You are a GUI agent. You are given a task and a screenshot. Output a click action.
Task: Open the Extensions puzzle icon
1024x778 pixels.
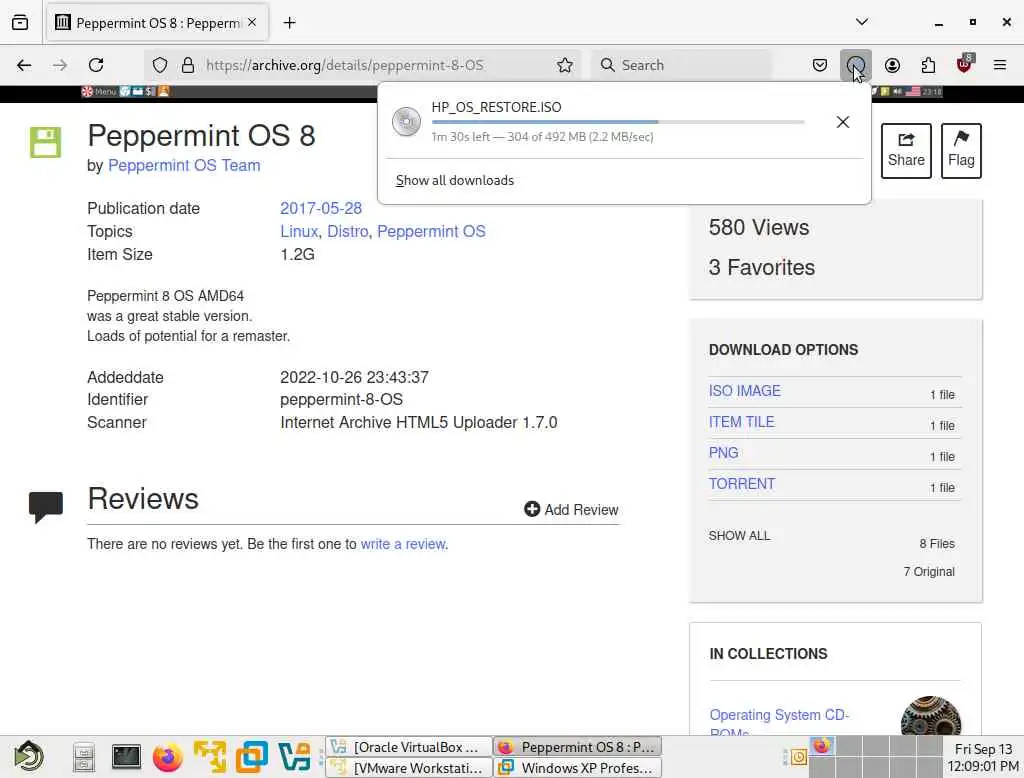point(928,65)
